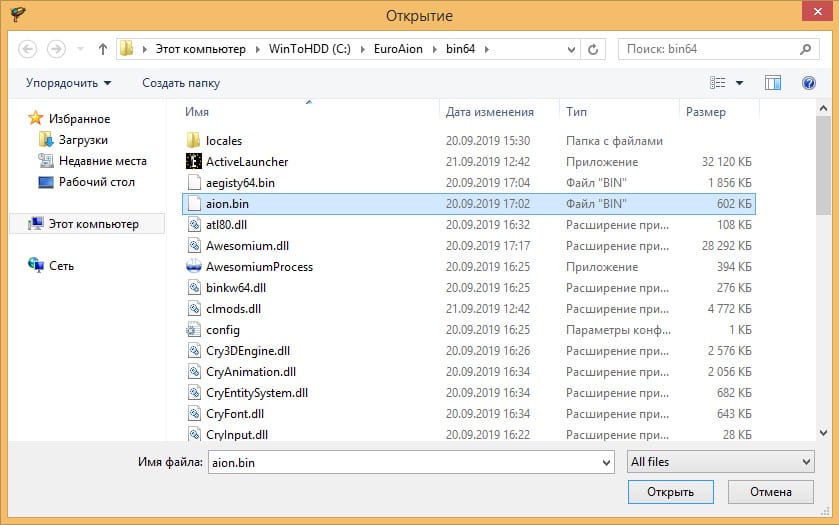Sort files by Дата изменения column
Viewport: 839px width, 525px height.
489,112
